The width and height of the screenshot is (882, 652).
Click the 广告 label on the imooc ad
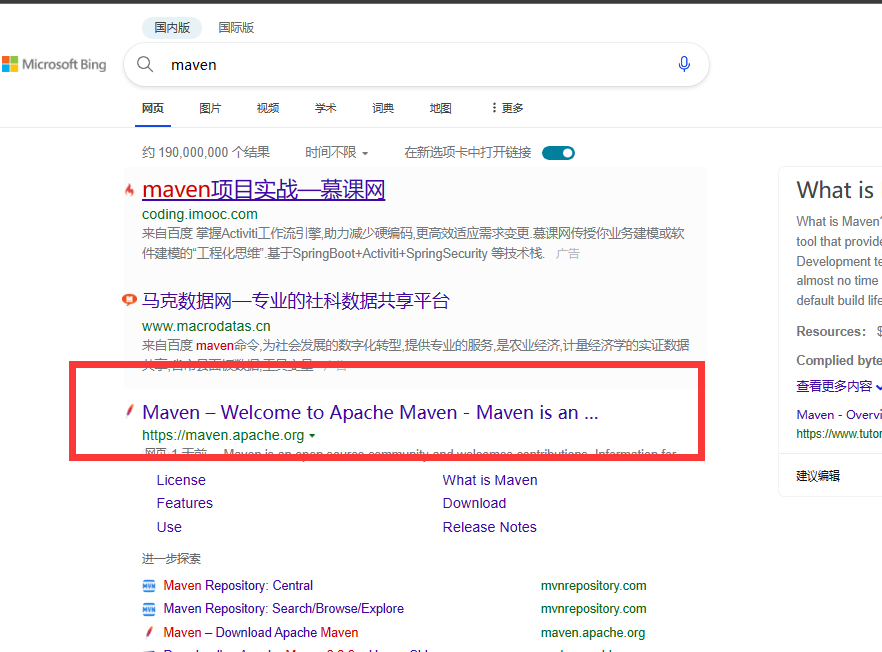click(568, 254)
